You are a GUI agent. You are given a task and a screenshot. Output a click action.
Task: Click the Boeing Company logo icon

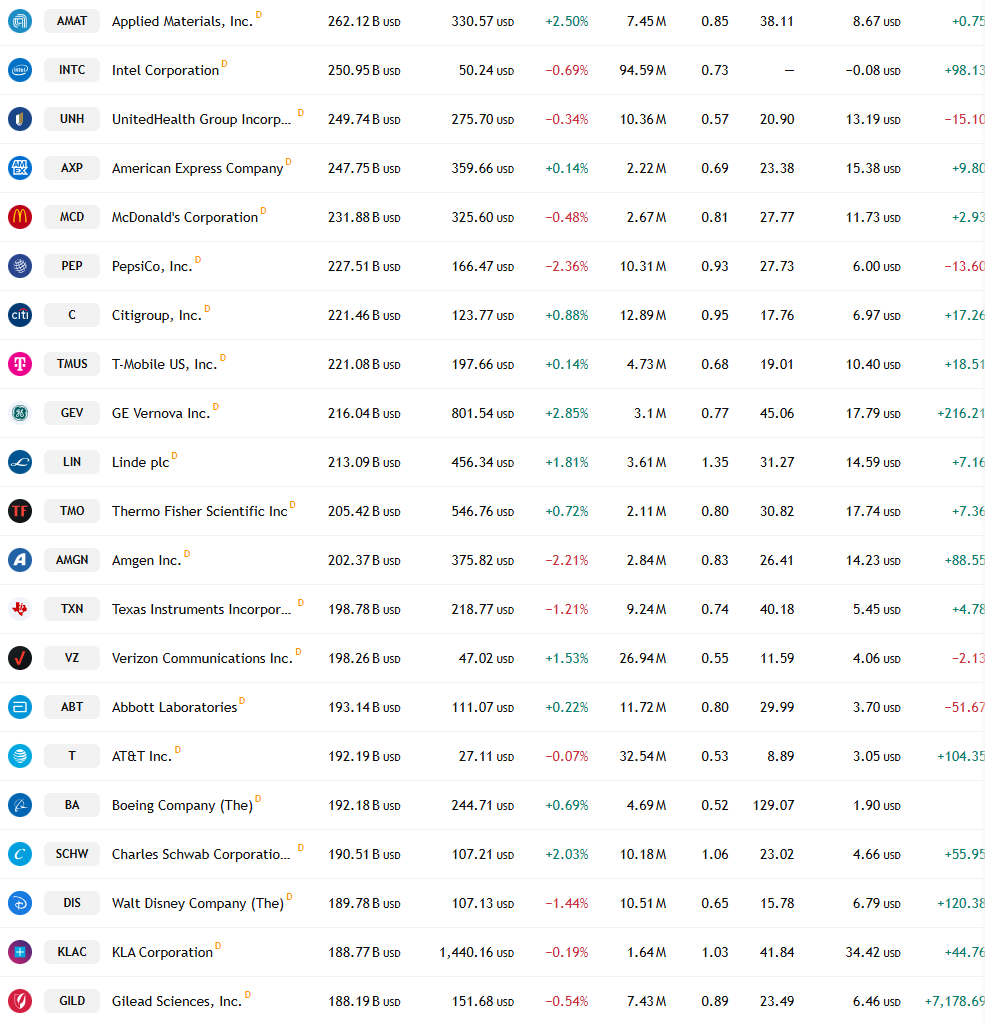tap(20, 805)
